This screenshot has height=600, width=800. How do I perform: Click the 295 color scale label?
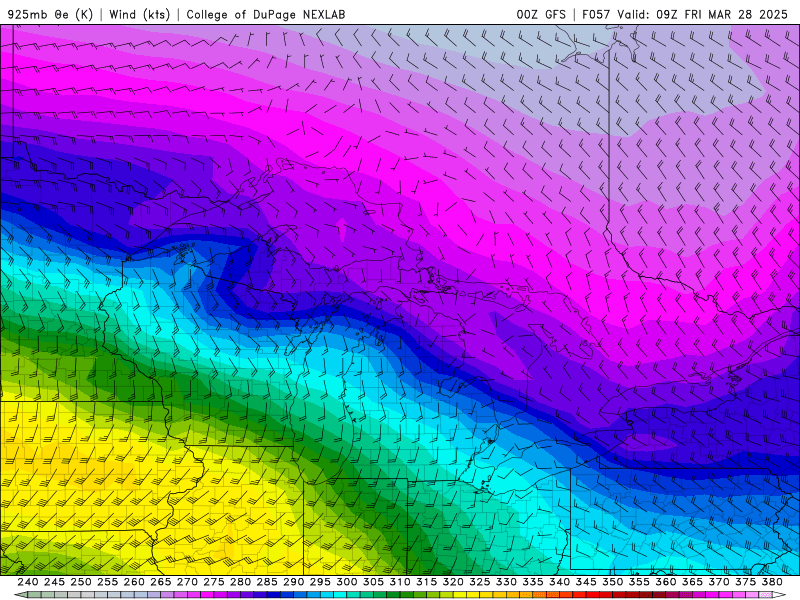(320, 582)
